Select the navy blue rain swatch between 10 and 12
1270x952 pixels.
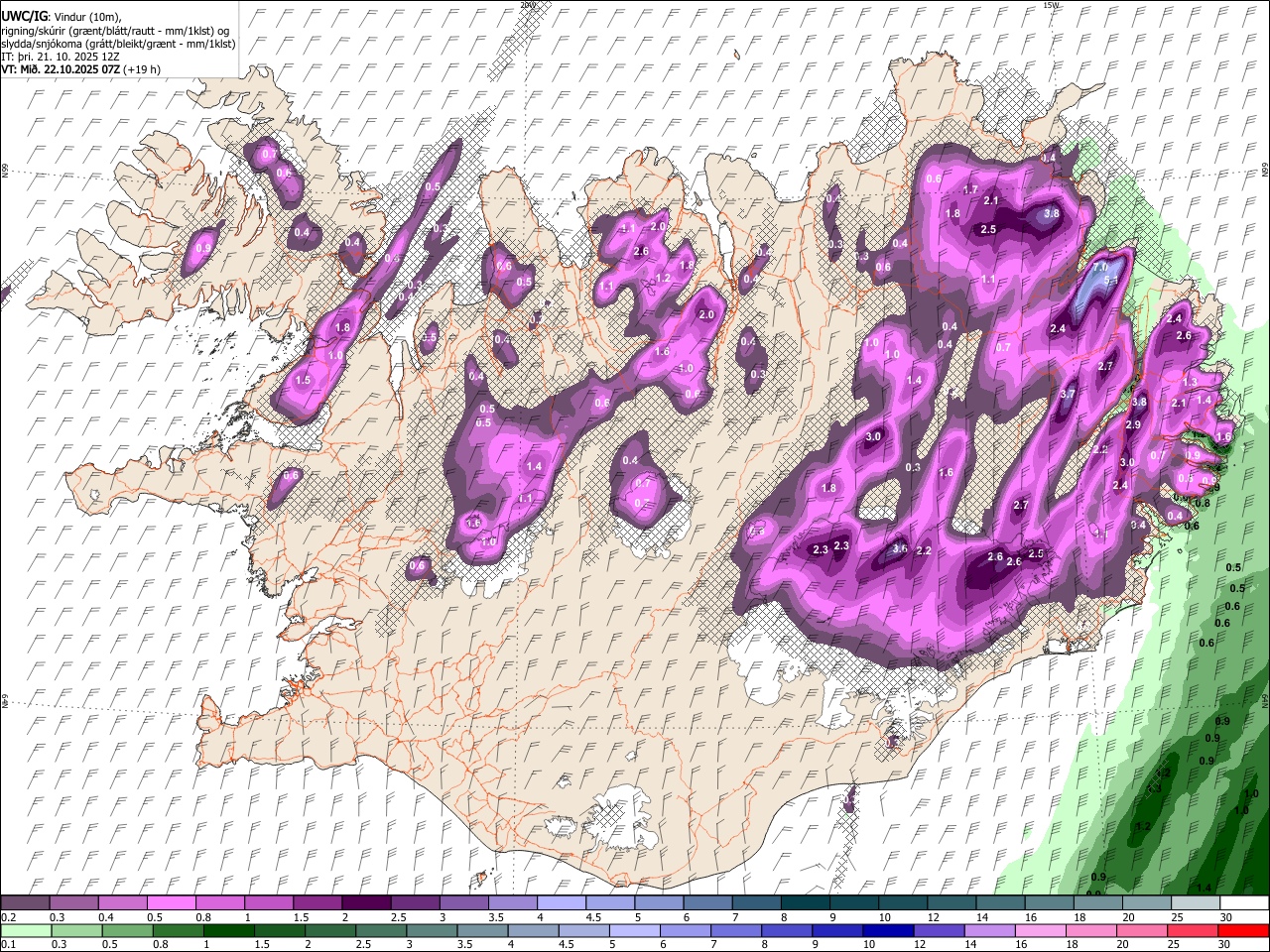coord(886,930)
